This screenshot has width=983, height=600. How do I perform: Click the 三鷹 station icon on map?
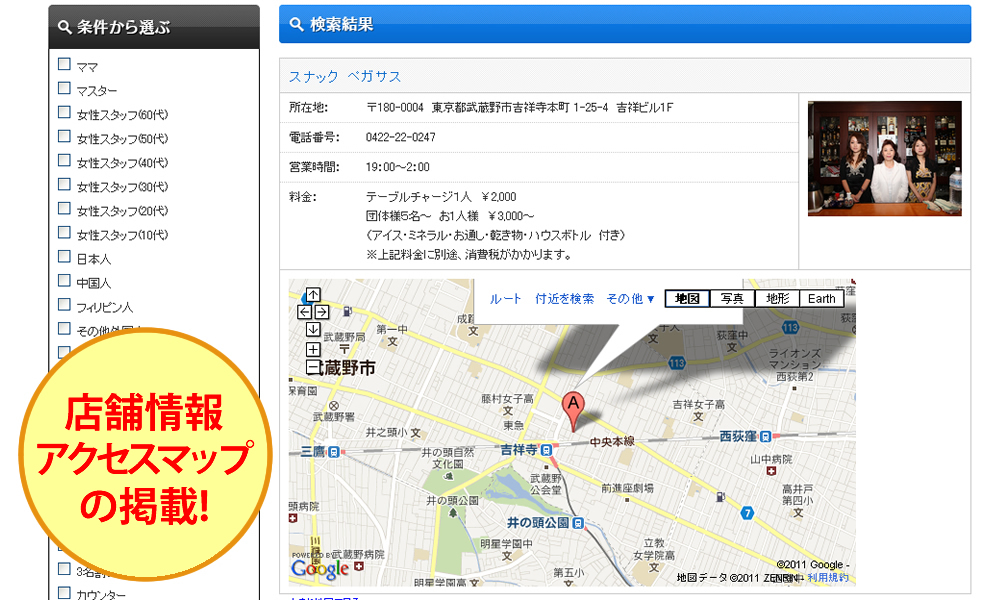click(334, 451)
